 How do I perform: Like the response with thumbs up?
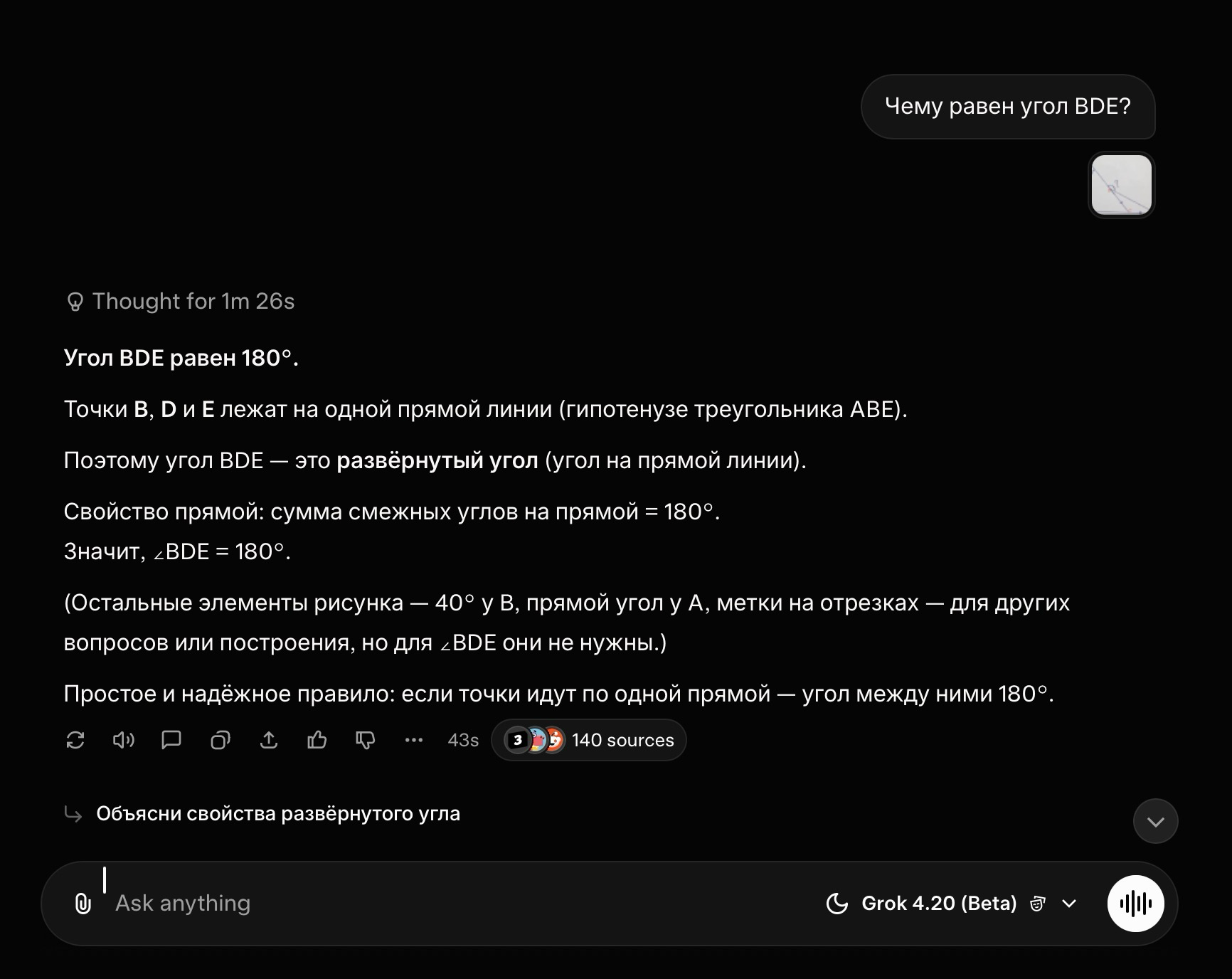tap(317, 741)
